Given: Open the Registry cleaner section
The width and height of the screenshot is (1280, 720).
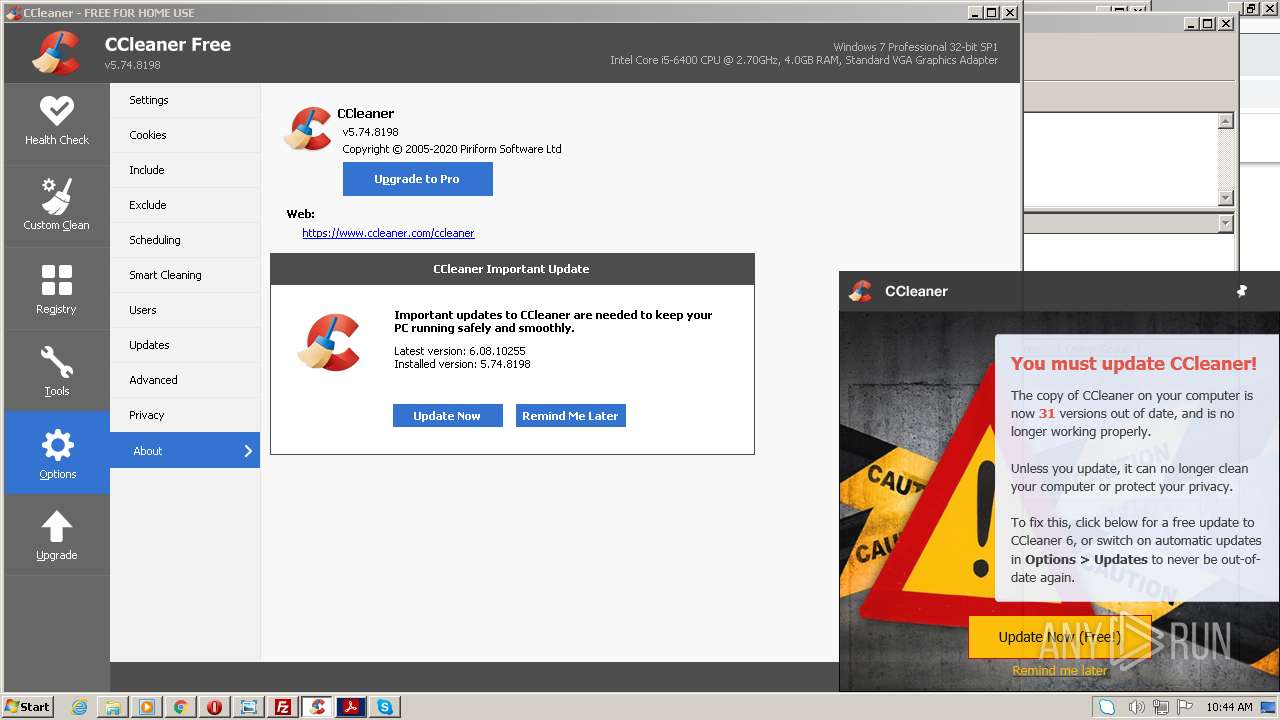Looking at the screenshot, I should (56, 289).
